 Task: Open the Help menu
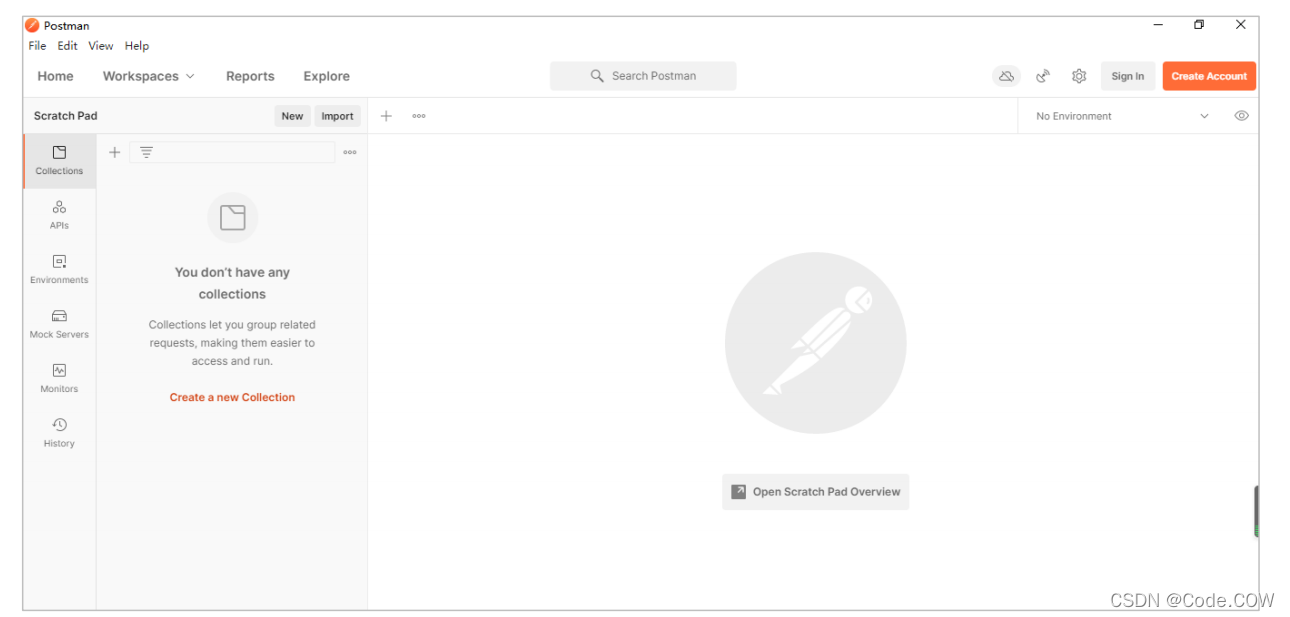(137, 46)
